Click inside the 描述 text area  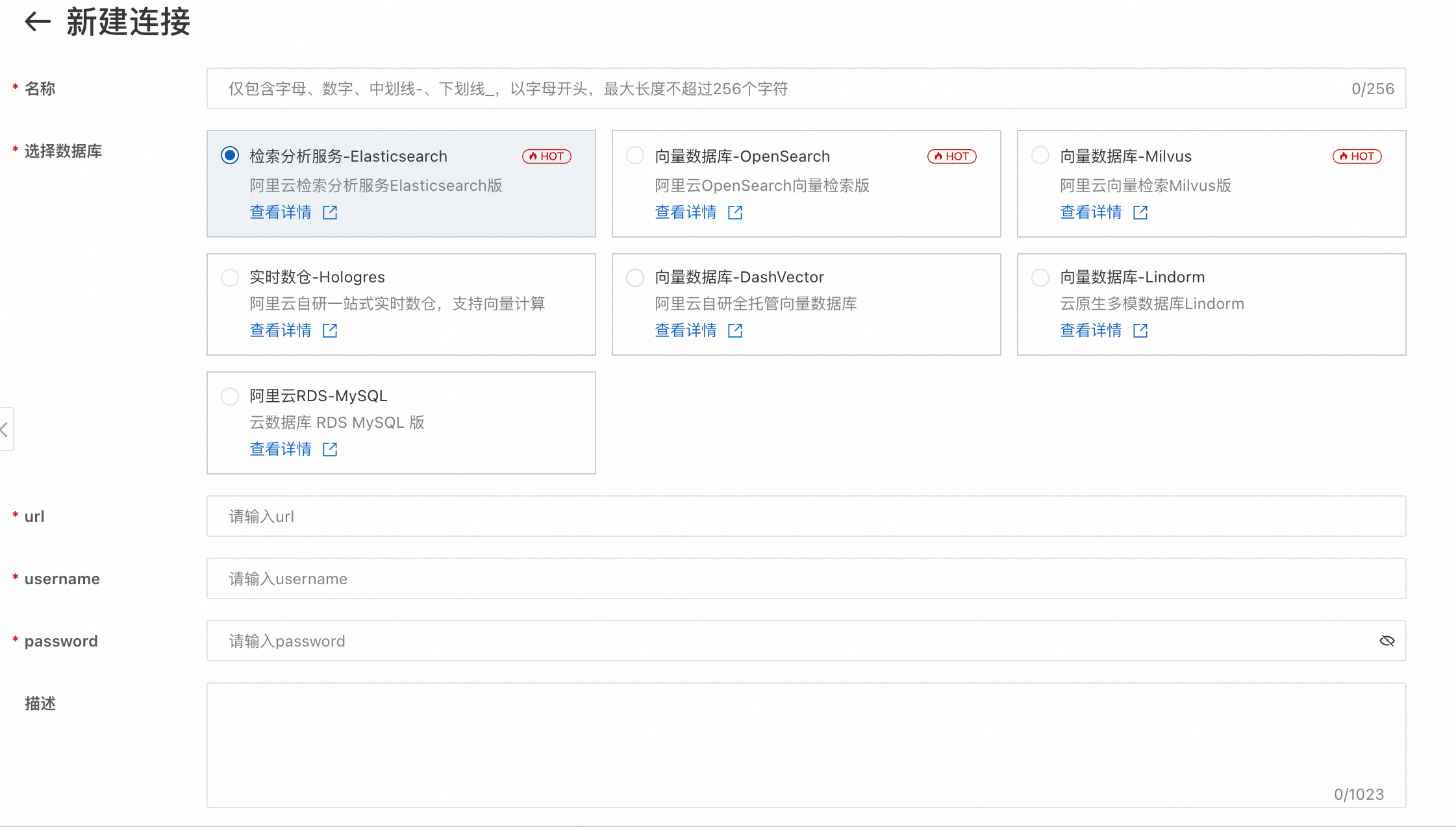(x=805, y=740)
